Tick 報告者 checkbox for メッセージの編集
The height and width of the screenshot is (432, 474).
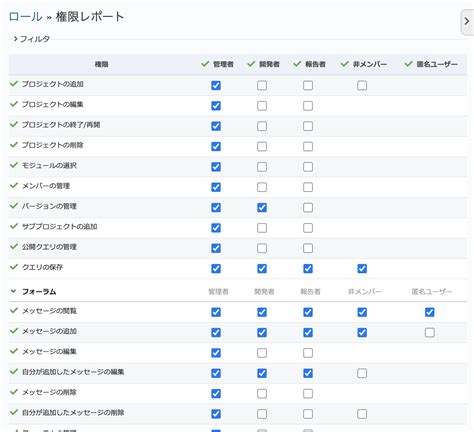coord(308,353)
